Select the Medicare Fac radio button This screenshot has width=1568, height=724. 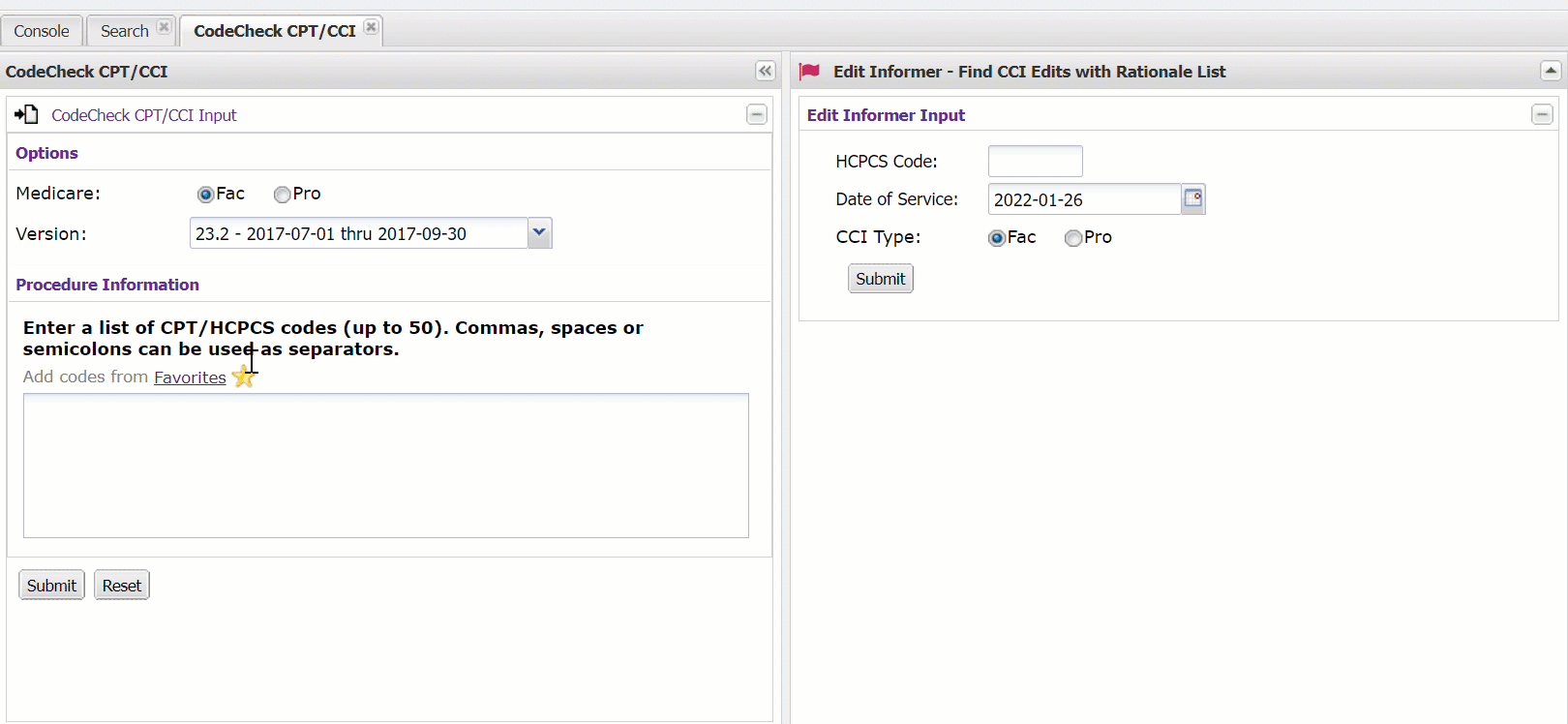pos(205,195)
